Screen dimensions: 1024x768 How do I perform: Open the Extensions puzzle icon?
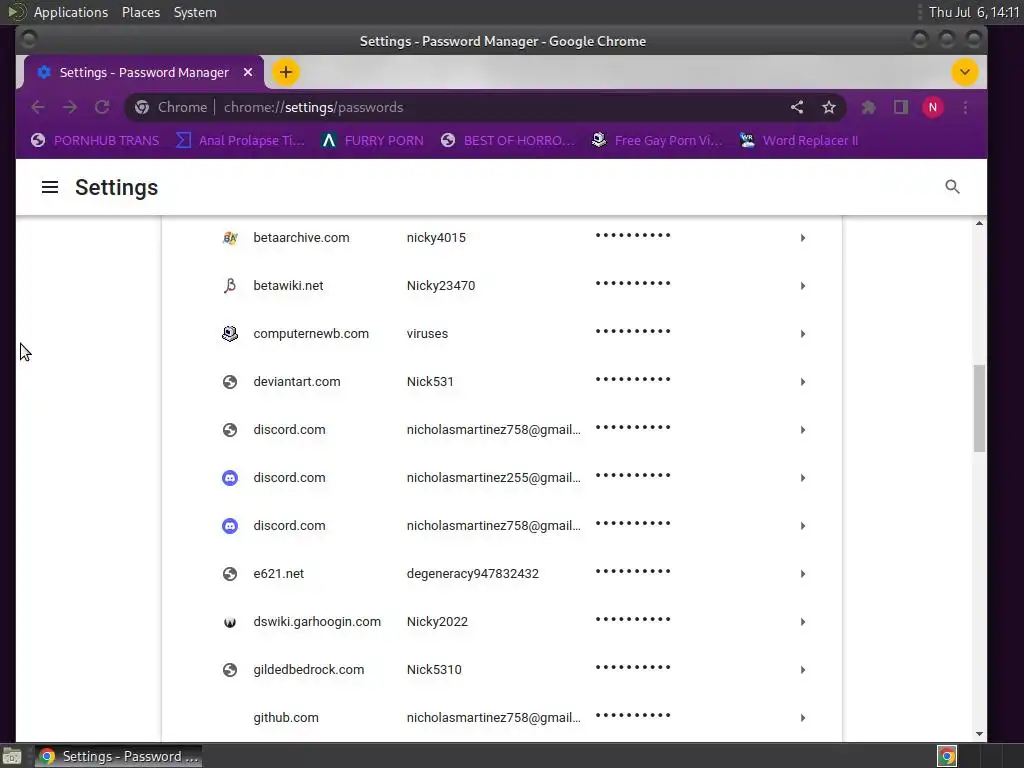868,107
